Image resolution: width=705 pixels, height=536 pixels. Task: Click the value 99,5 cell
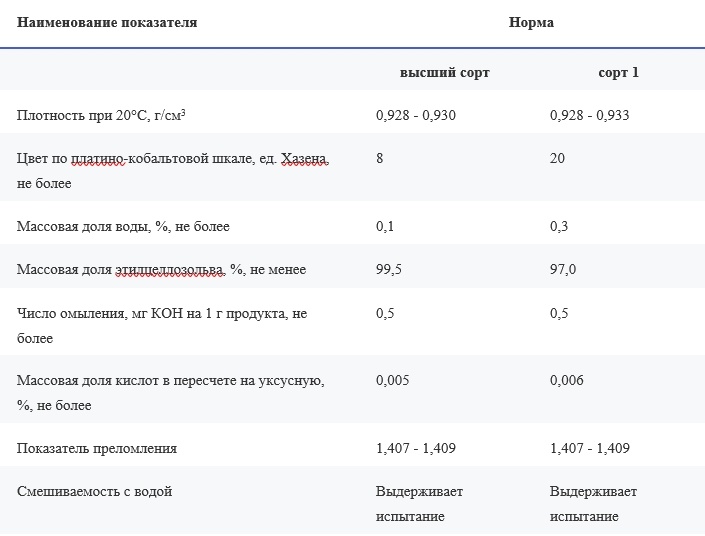click(x=389, y=269)
